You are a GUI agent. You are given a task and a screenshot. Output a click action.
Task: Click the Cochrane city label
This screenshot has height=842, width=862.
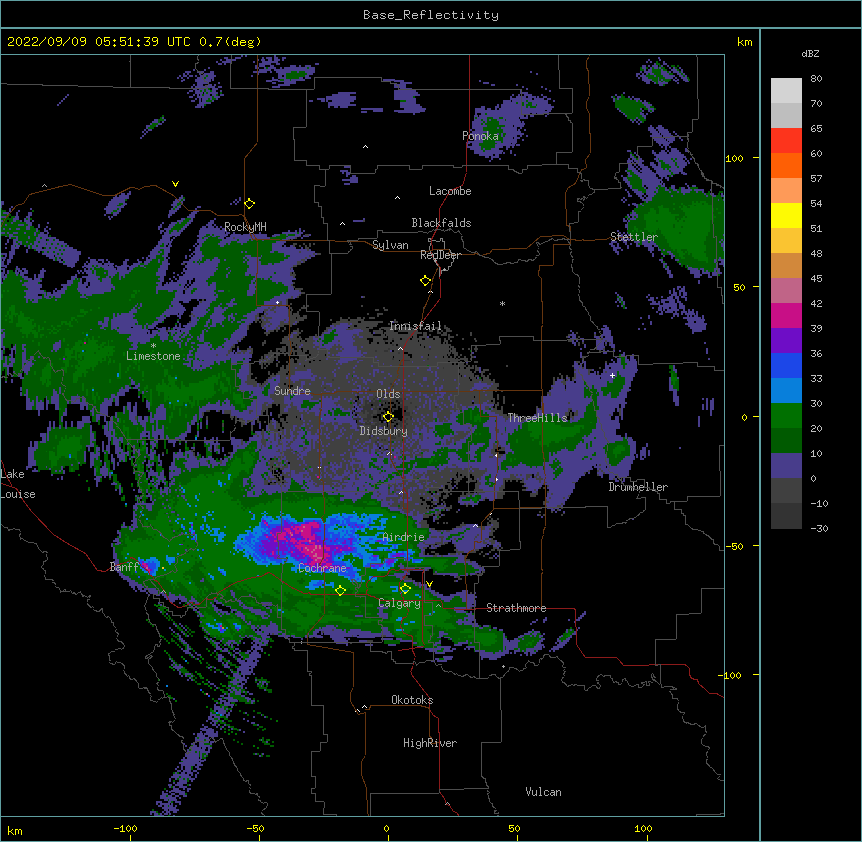322,568
